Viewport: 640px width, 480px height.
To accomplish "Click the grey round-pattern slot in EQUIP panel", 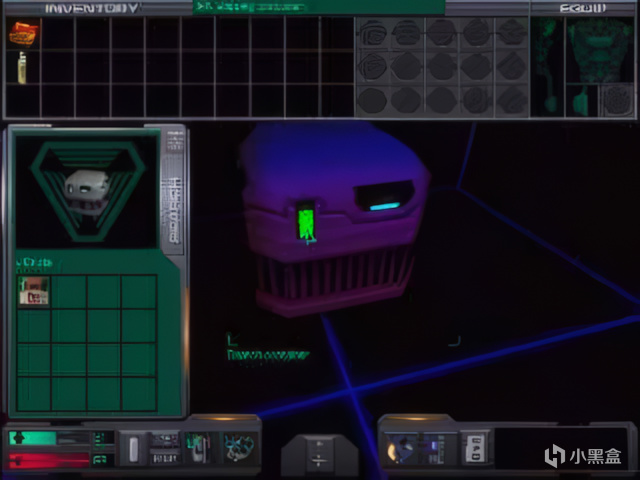I will click(616, 100).
